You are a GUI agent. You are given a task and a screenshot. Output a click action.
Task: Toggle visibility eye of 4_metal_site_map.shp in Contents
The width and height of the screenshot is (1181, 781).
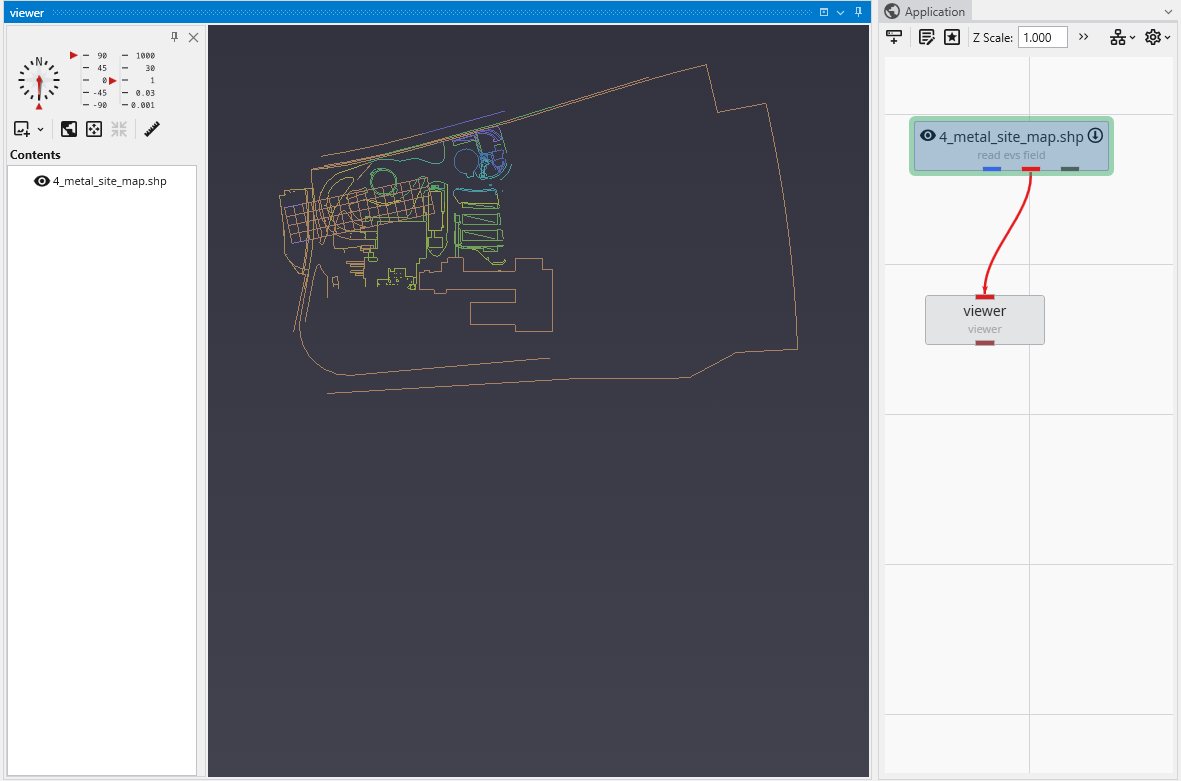(x=42, y=181)
